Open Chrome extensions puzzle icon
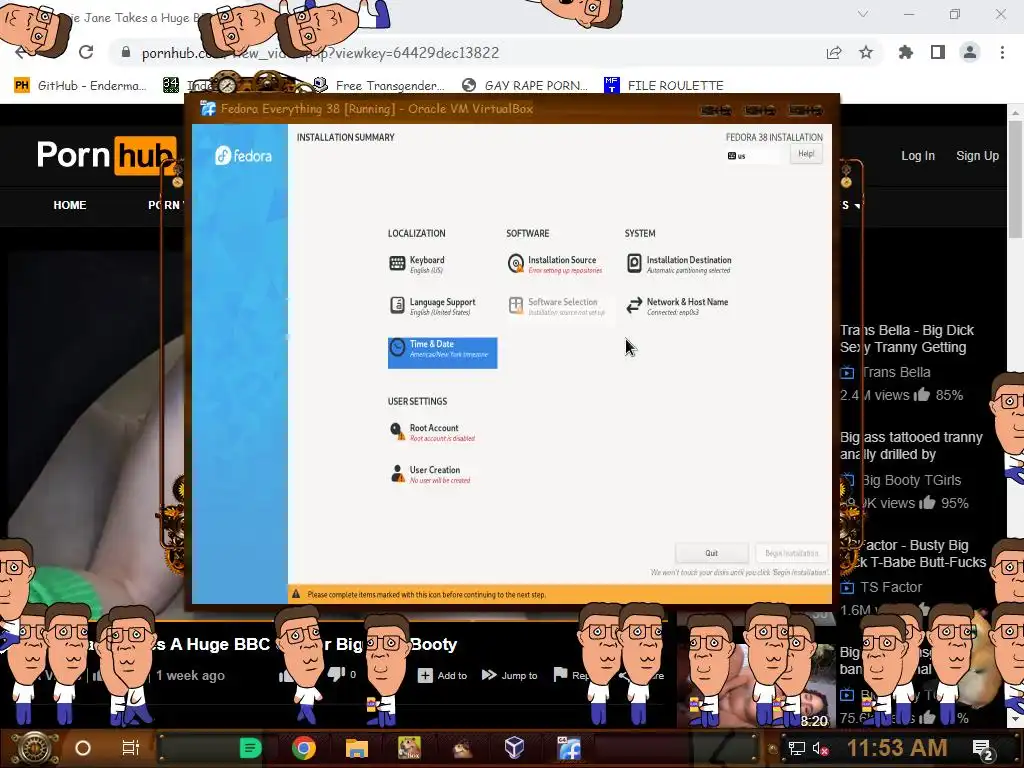 click(906, 52)
